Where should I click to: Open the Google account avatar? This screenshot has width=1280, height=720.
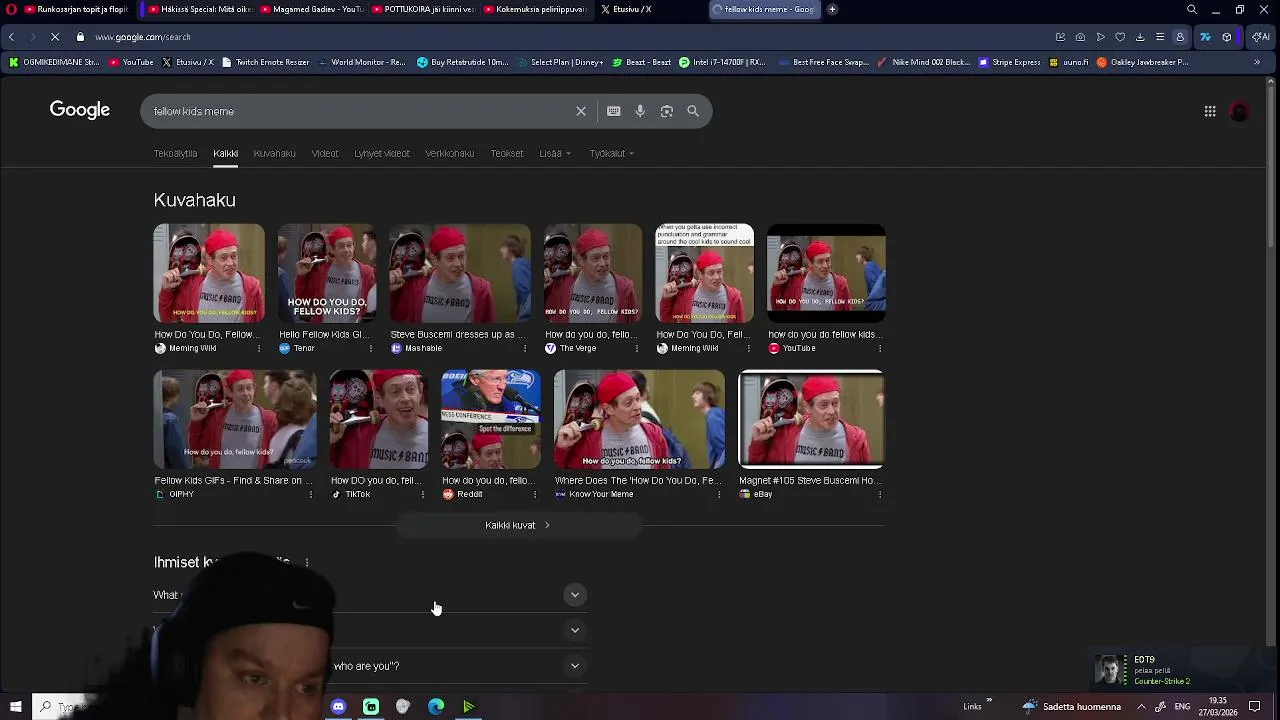pyautogui.click(x=1240, y=111)
